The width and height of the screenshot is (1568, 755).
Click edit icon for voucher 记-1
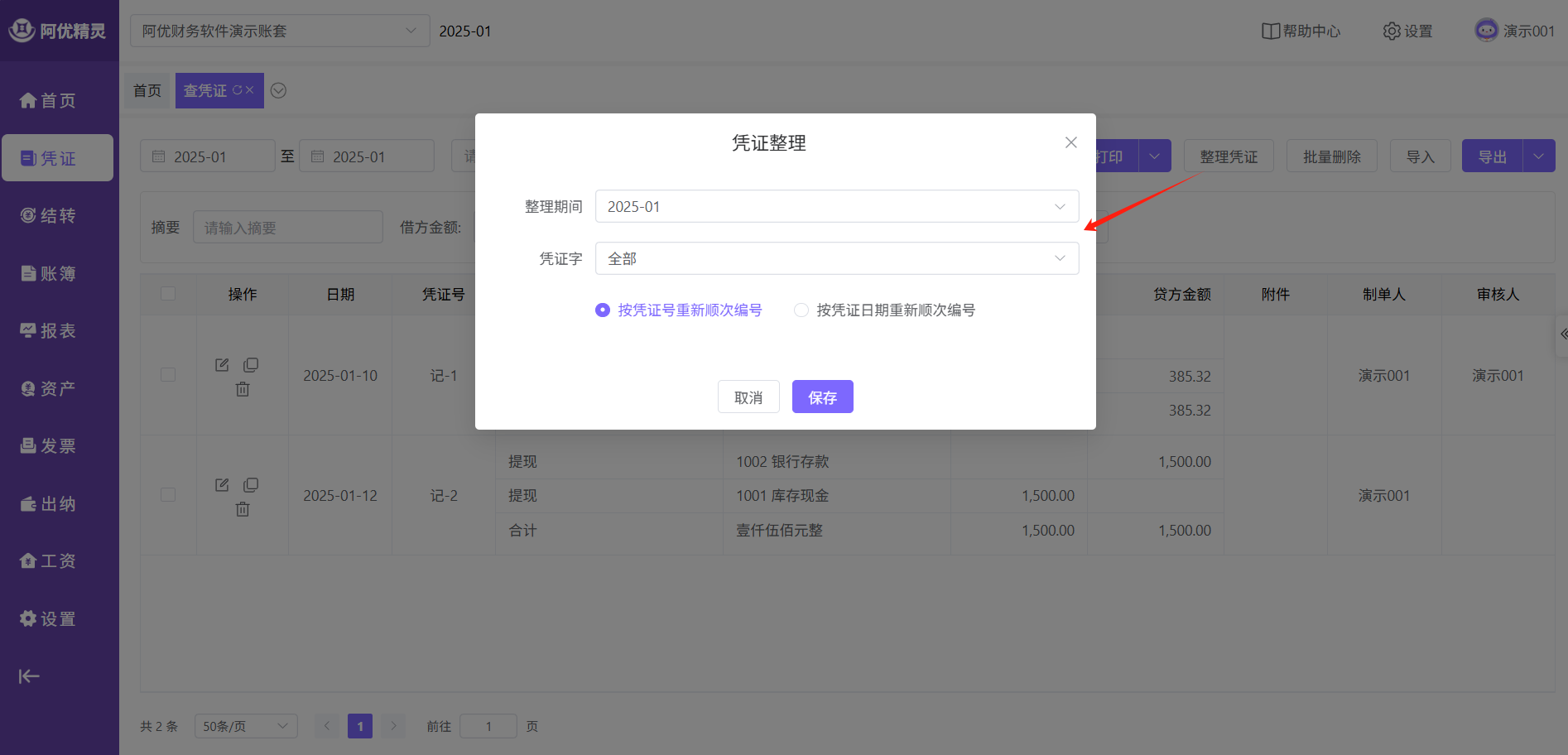(x=222, y=365)
